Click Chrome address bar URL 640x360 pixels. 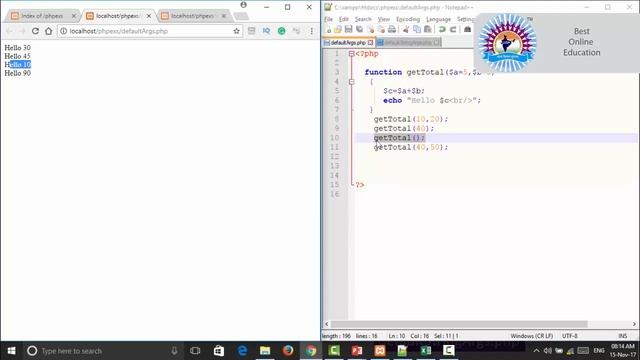(x=118, y=31)
